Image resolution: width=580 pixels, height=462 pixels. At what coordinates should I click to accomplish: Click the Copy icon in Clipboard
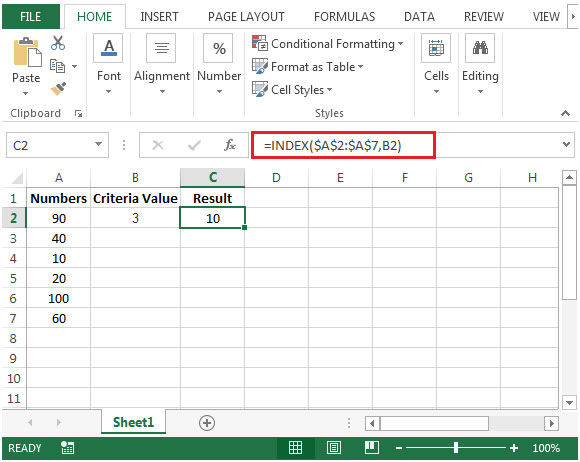[x=57, y=66]
